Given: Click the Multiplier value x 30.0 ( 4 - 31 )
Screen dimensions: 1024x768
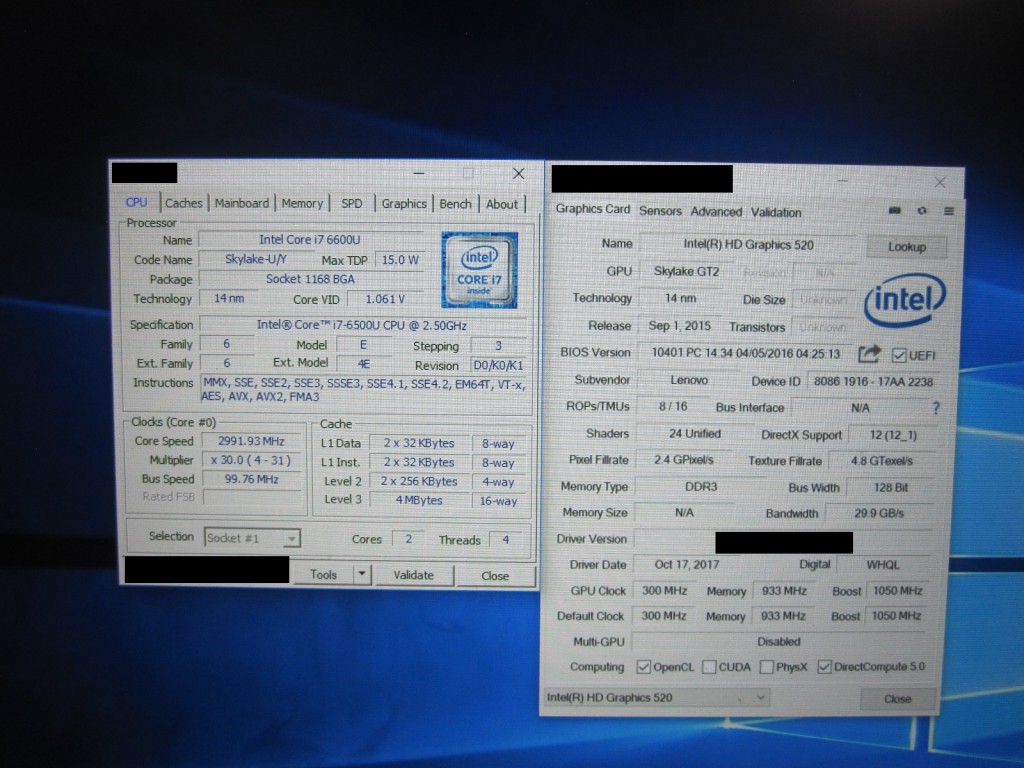Looking at the screenshot, I should point(251,460).
